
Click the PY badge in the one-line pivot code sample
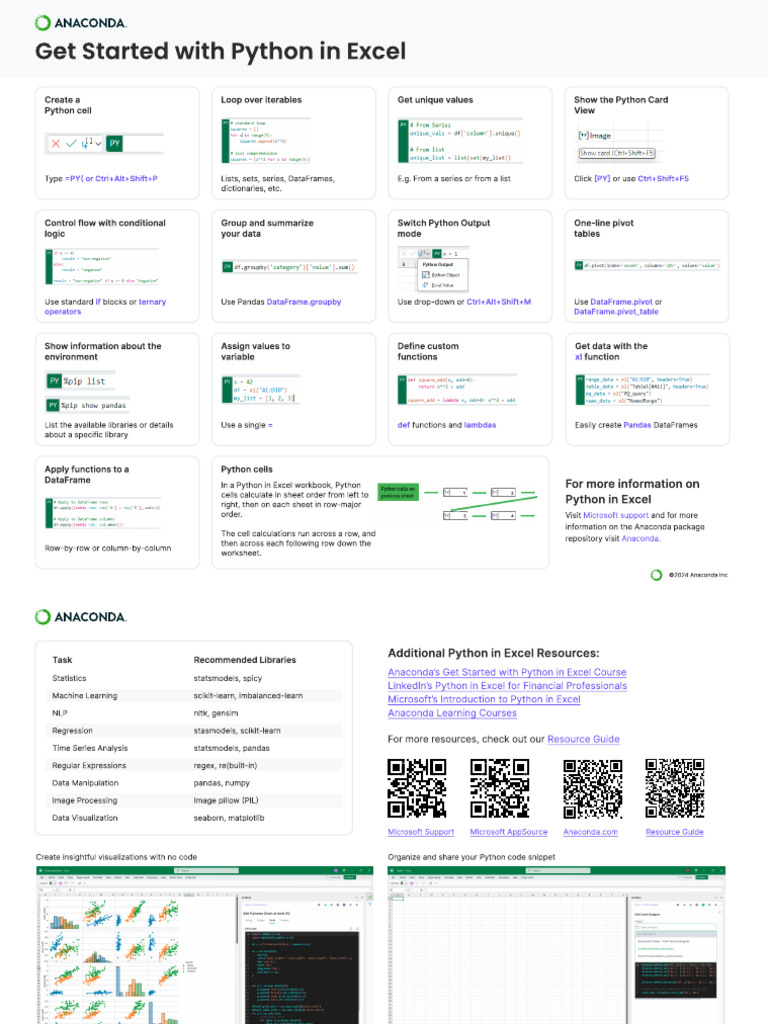click(579, 265)
